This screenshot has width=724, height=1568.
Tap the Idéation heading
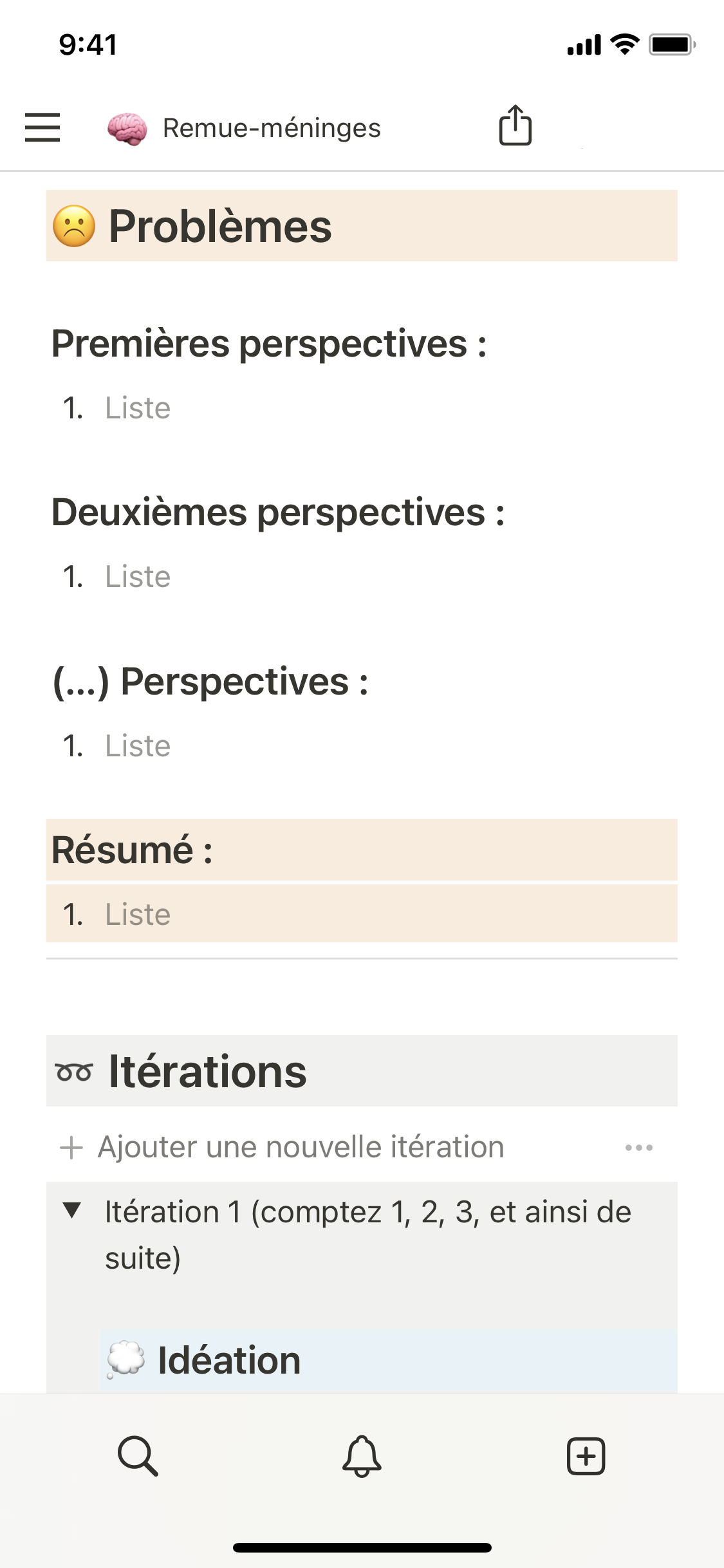[x=229, y=1360]
